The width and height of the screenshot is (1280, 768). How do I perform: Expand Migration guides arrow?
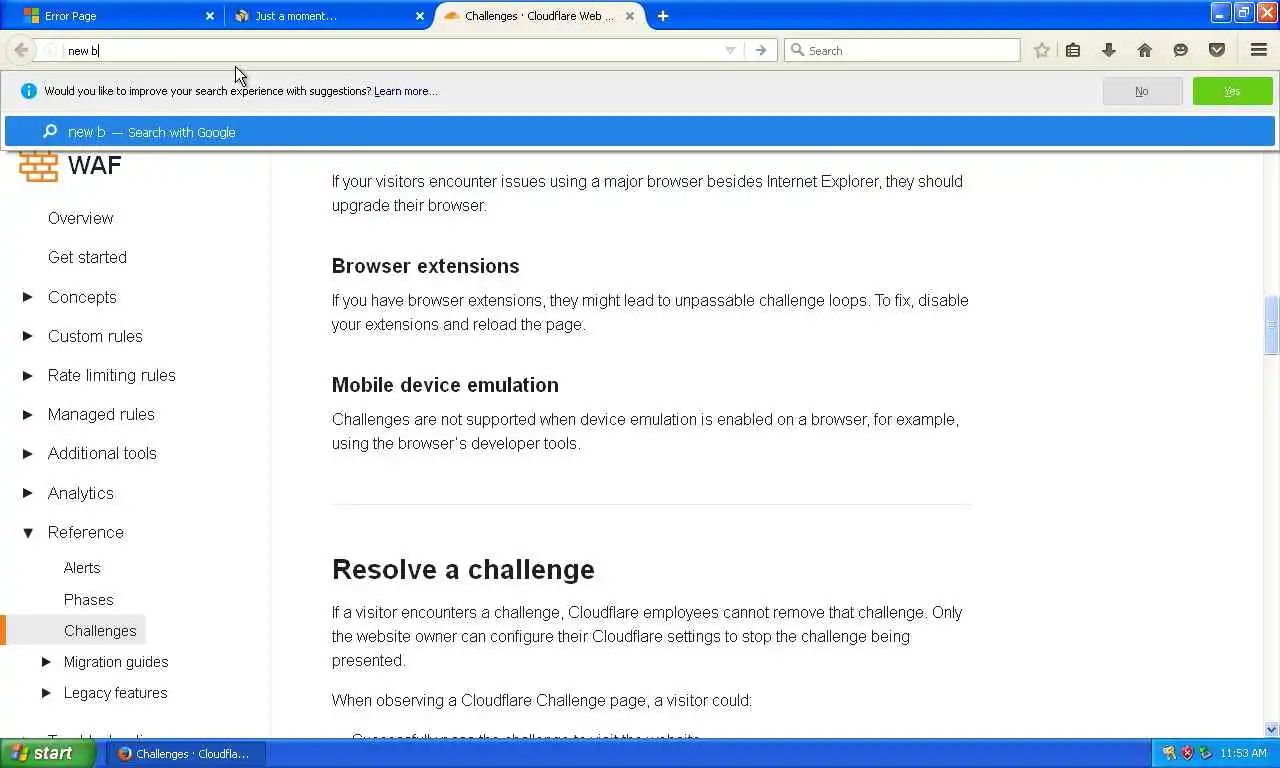tap(46, 662)
